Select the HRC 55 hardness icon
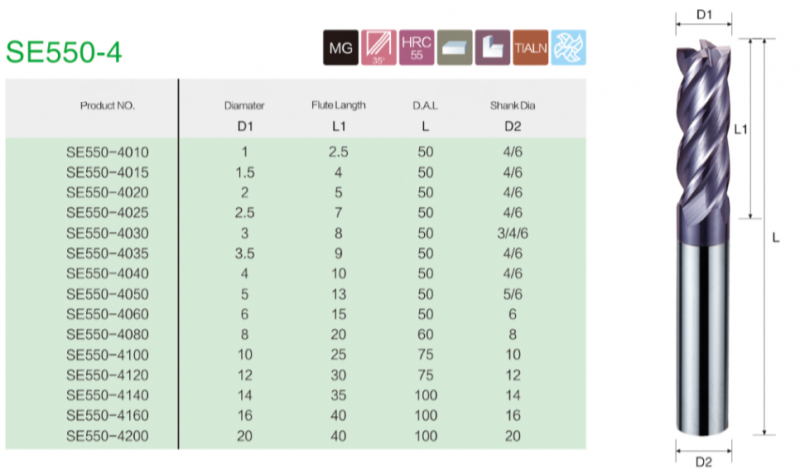Screen dimensions: 800x474 [x=413, y=47]
